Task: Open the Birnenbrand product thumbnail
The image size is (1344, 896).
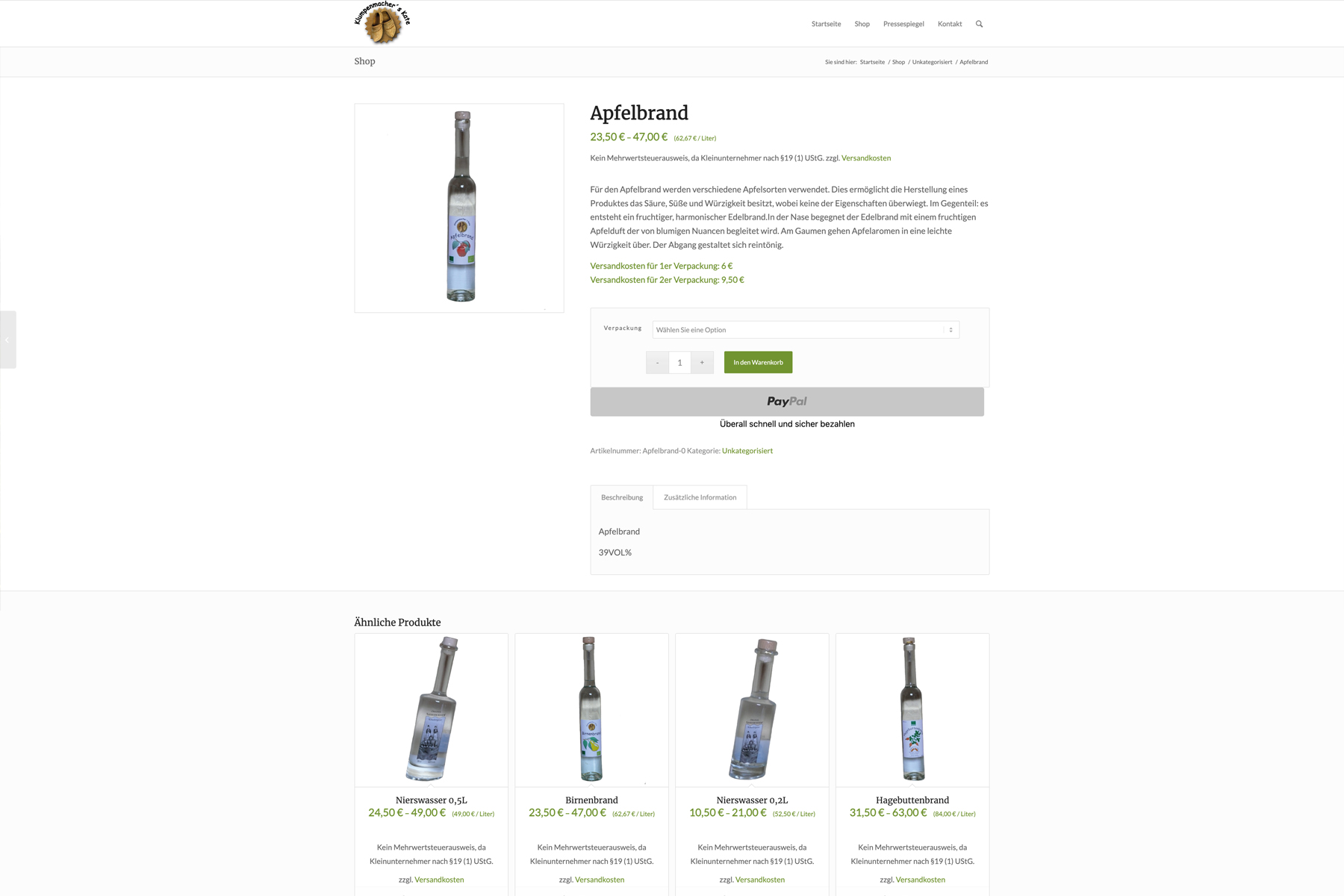Action: [591, 709]
